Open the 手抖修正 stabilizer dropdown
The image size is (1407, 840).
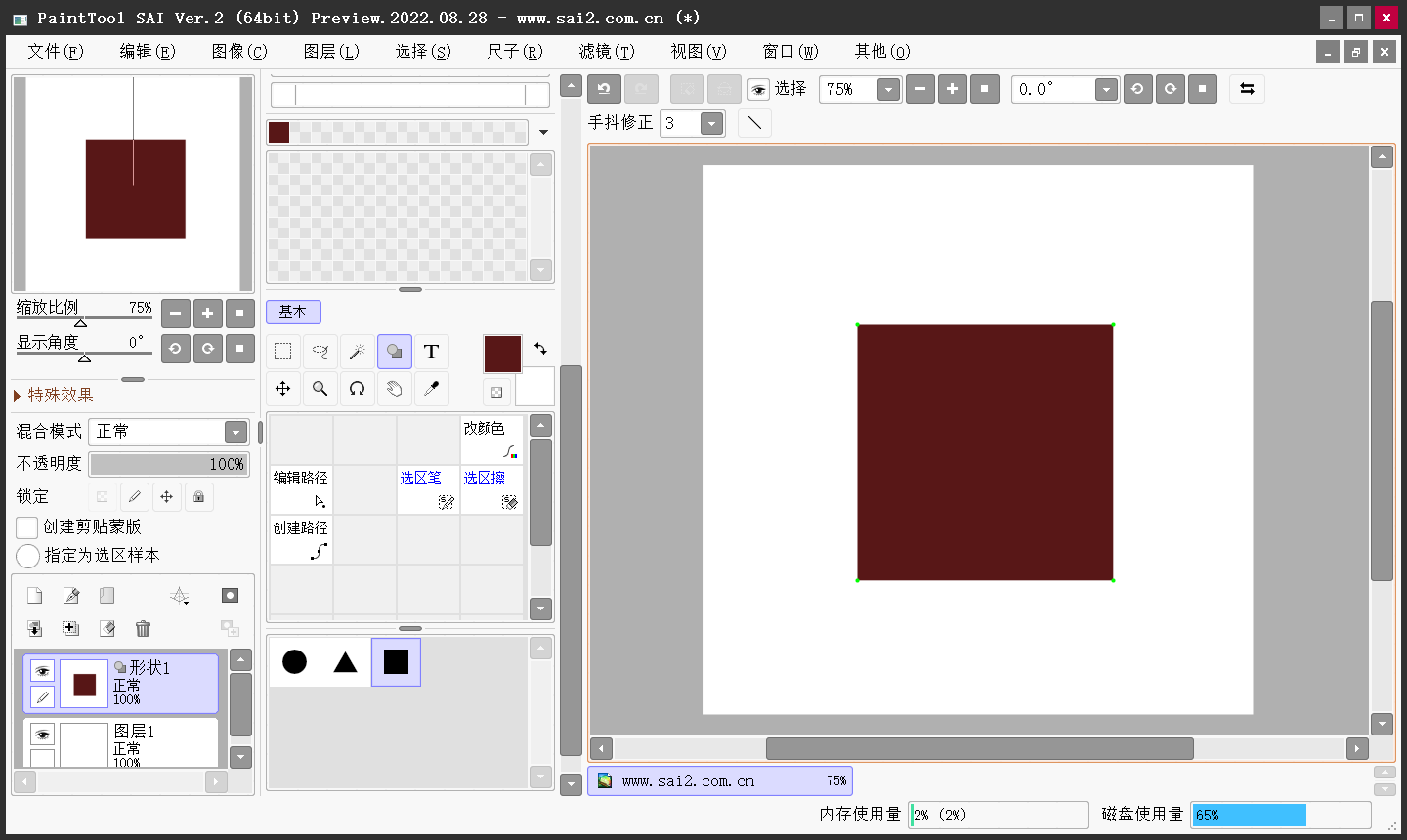tap(712, 123)
